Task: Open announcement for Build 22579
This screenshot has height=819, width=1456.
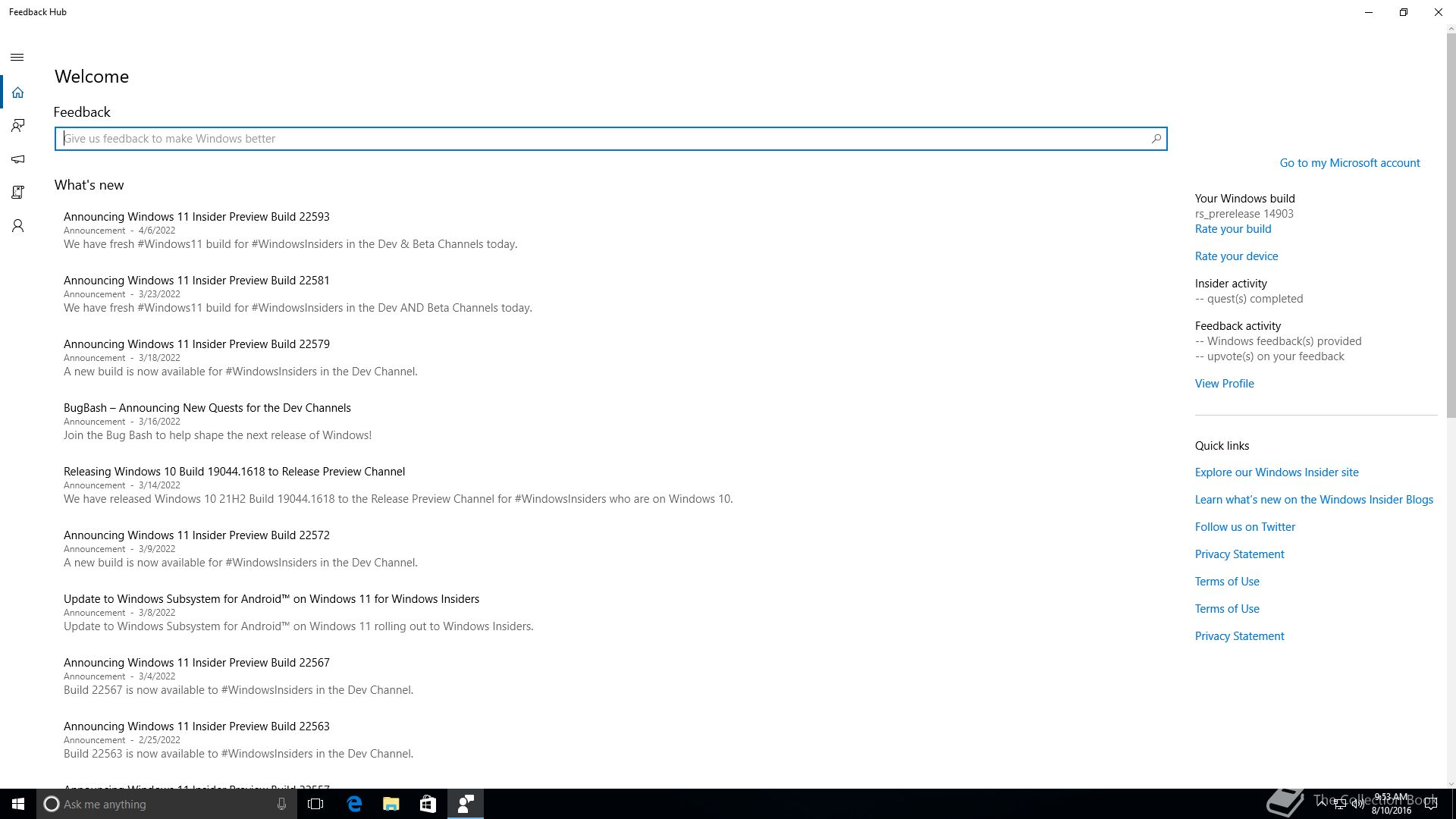Action: [x=196, y=344]
